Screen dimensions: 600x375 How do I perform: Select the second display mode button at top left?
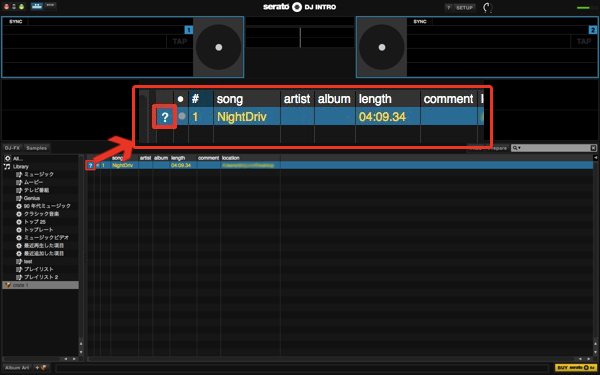coord(49,6)
